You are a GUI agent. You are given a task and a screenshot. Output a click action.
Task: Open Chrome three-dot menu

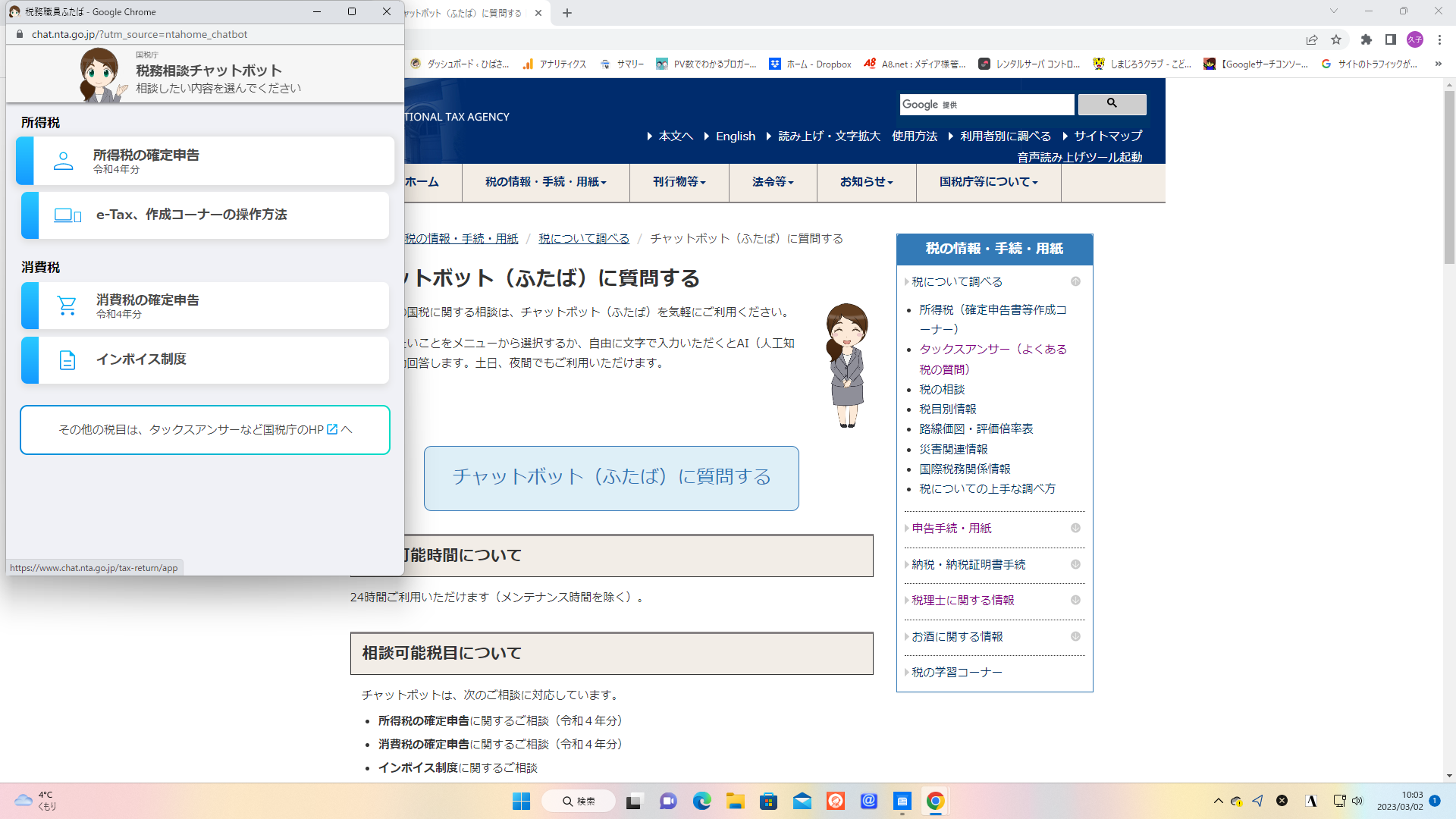pyautogui.click(x=1439, y=39)
